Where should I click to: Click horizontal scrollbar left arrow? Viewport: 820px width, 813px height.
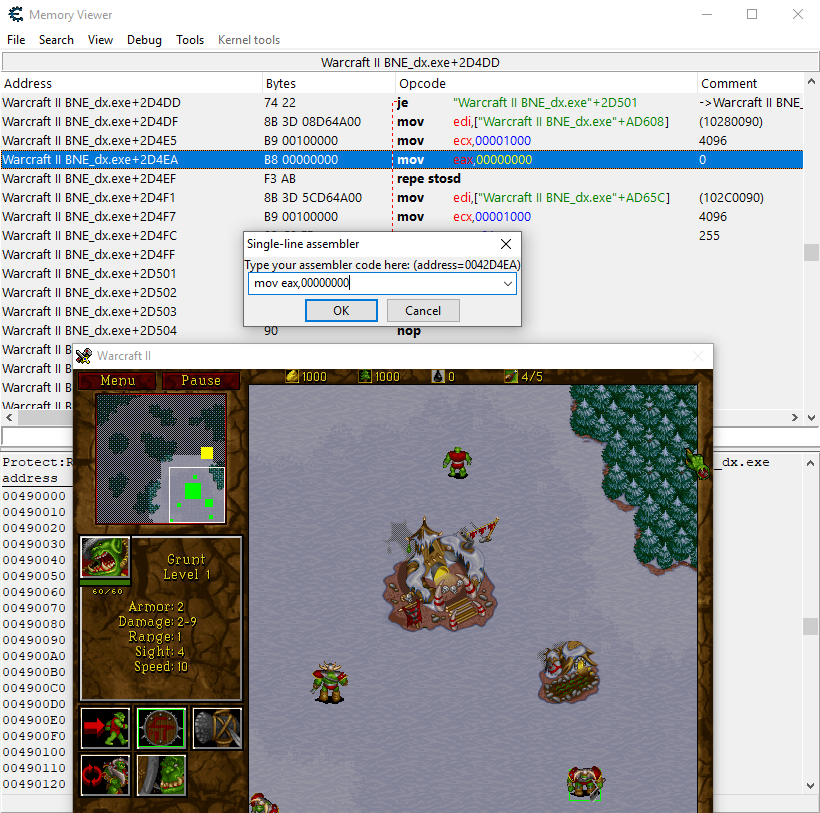point(9,417)
